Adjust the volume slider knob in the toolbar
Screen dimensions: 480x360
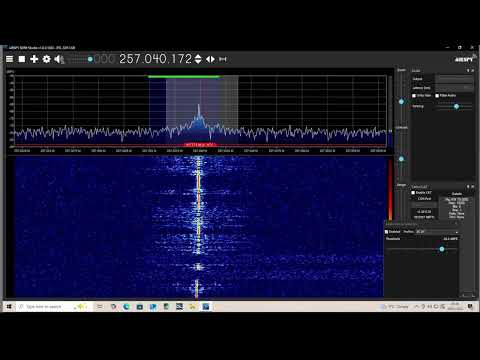click(x=90, y=59)
